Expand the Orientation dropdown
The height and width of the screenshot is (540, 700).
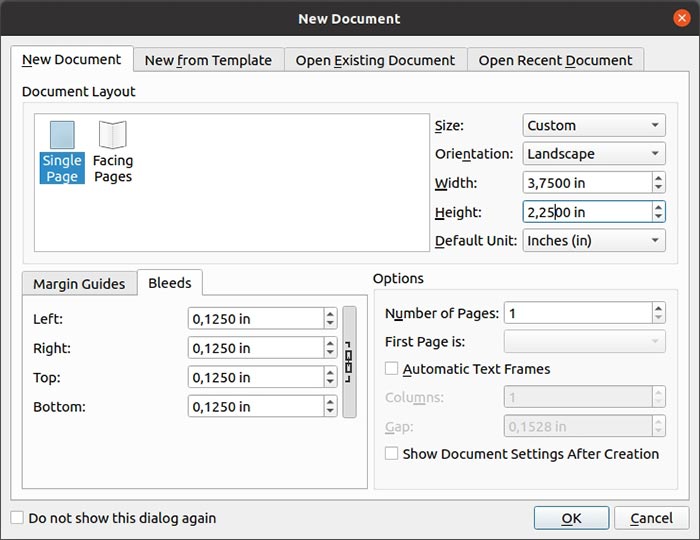pyautogui.click(x=594, y=154)
